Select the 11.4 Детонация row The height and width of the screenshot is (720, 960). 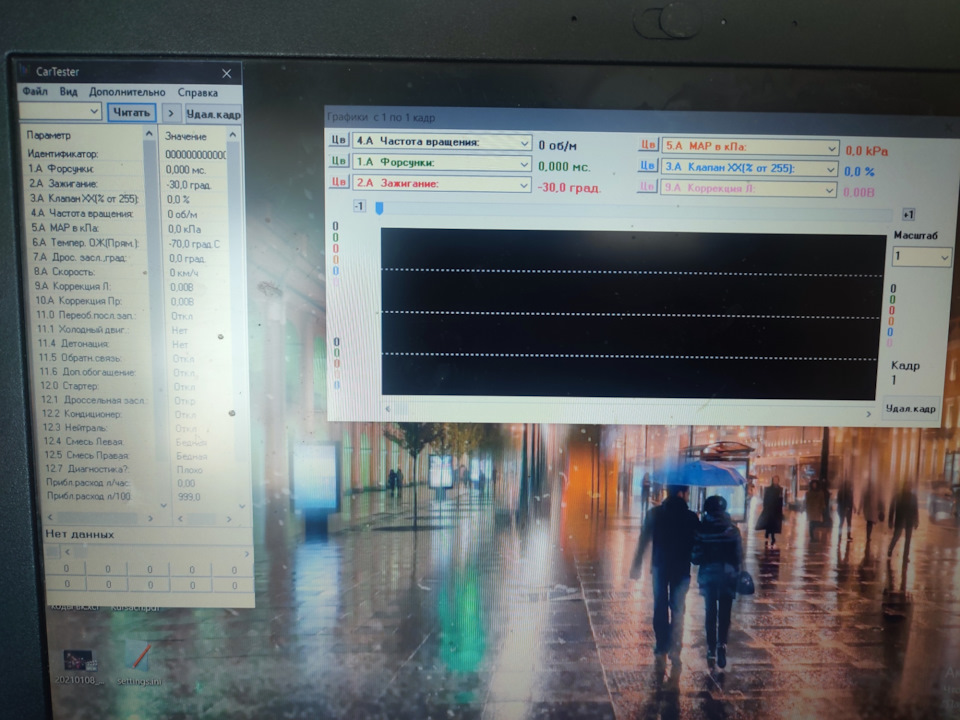pos(73,343)
